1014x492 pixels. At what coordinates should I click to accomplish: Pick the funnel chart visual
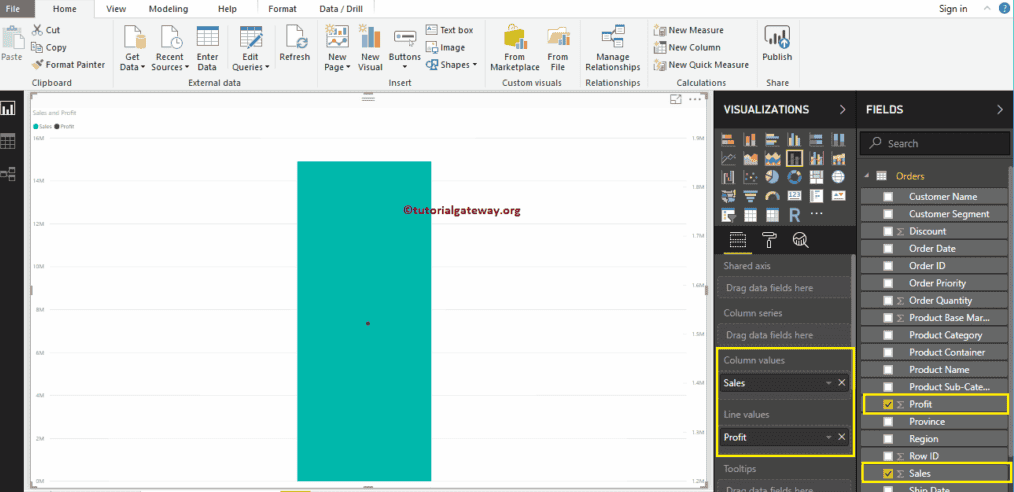(750, 196)
